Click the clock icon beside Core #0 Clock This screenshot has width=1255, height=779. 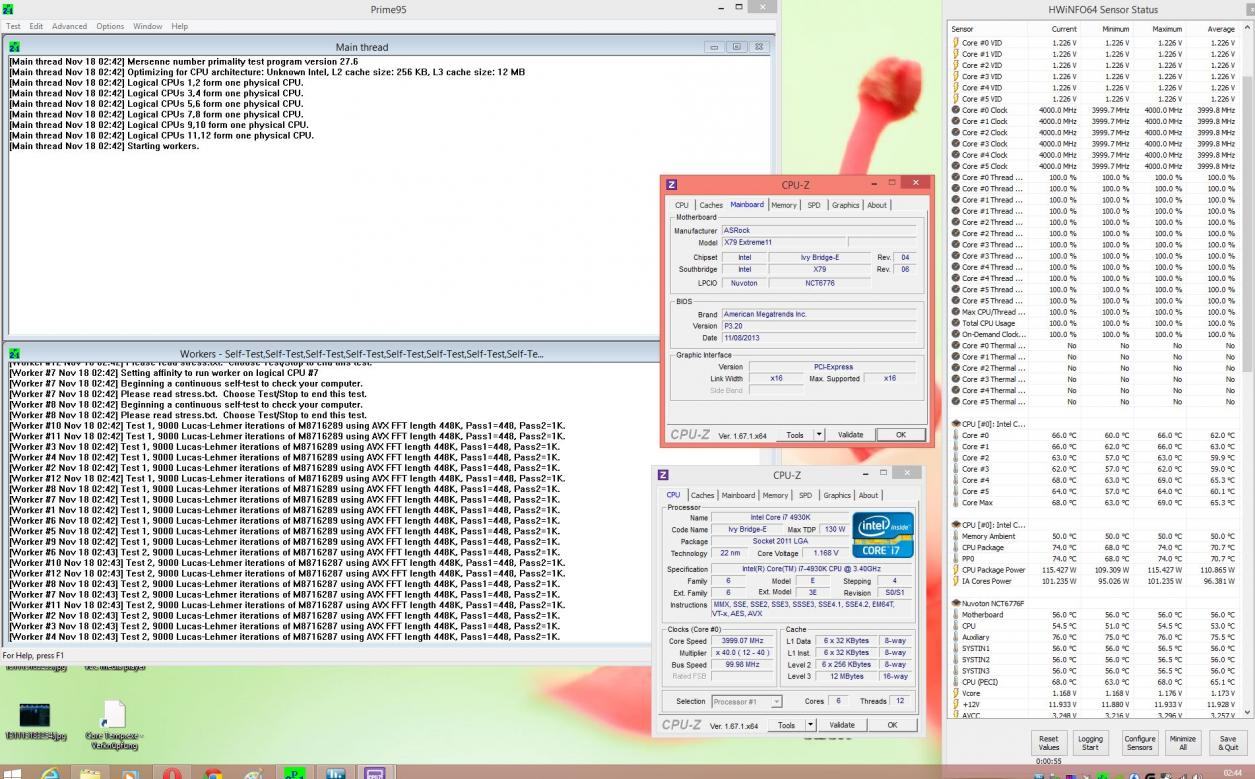point(955,110)
